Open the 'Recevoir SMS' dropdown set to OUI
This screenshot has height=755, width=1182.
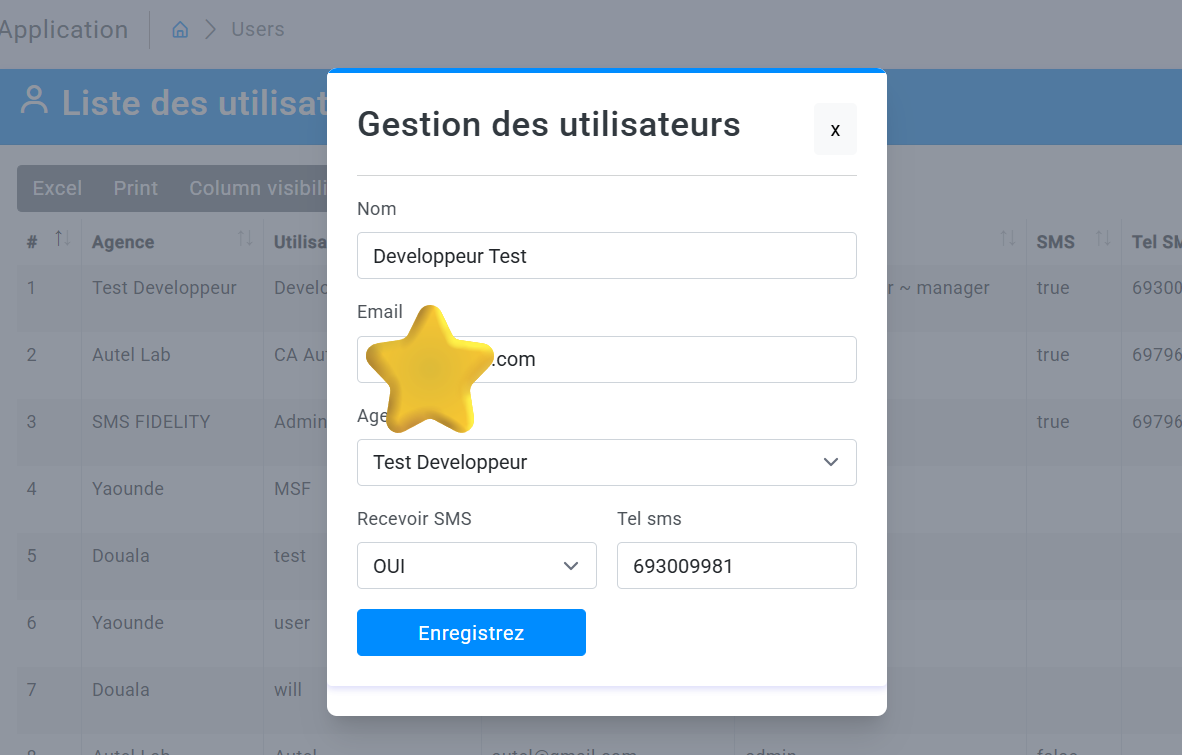click(x=476, y=565)
